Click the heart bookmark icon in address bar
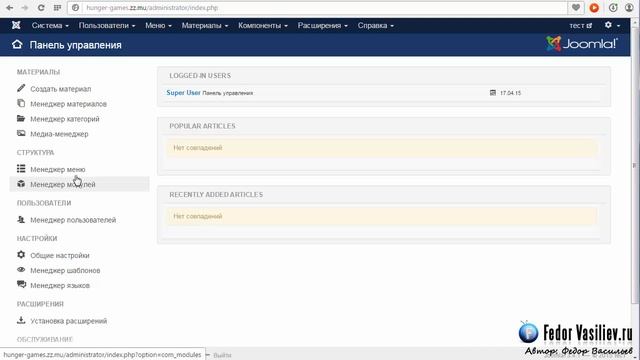 (x=576, y=7)
